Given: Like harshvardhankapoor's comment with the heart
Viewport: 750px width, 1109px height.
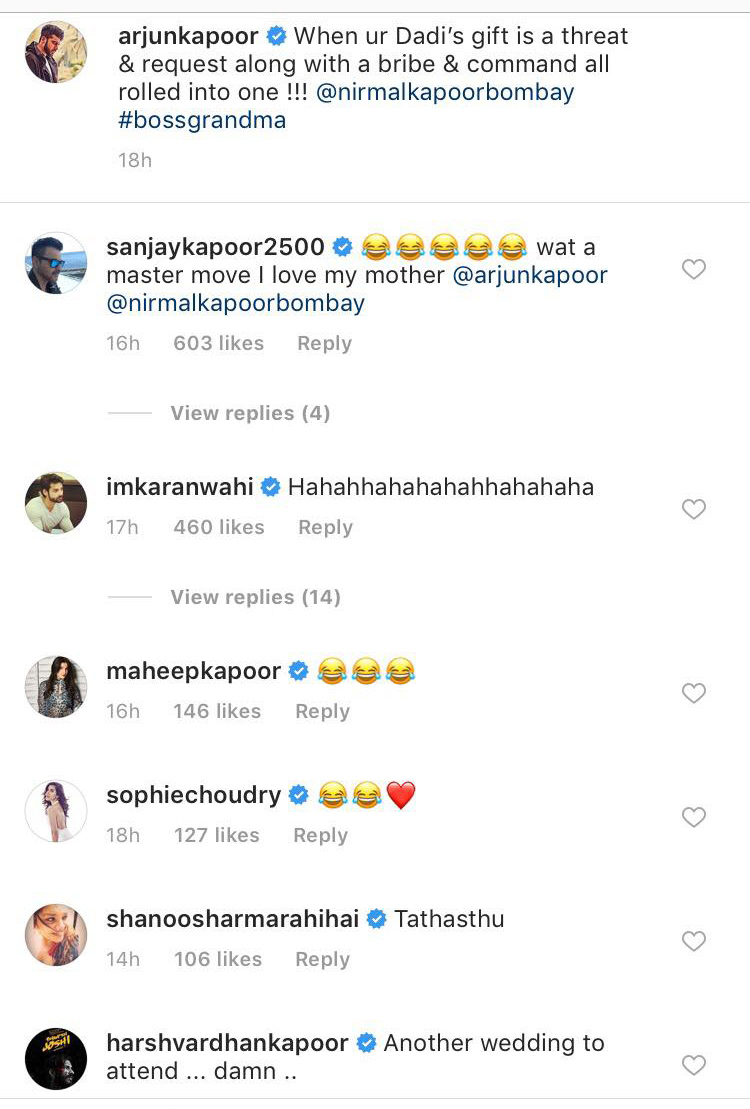Looking at the screenshot, I should [x=694, y=1066].
